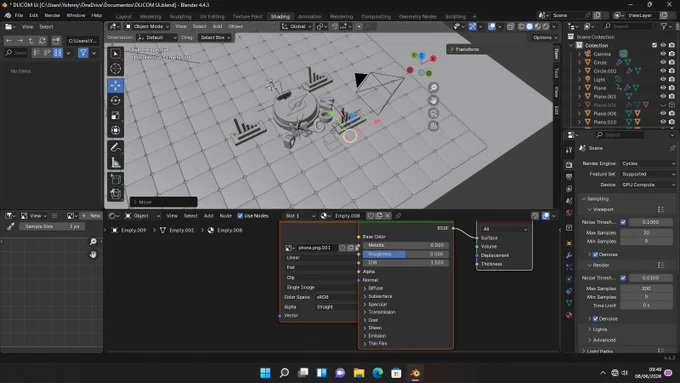Open Render properties tab icon
Screen dimensions: 680x383
(569, 165)
